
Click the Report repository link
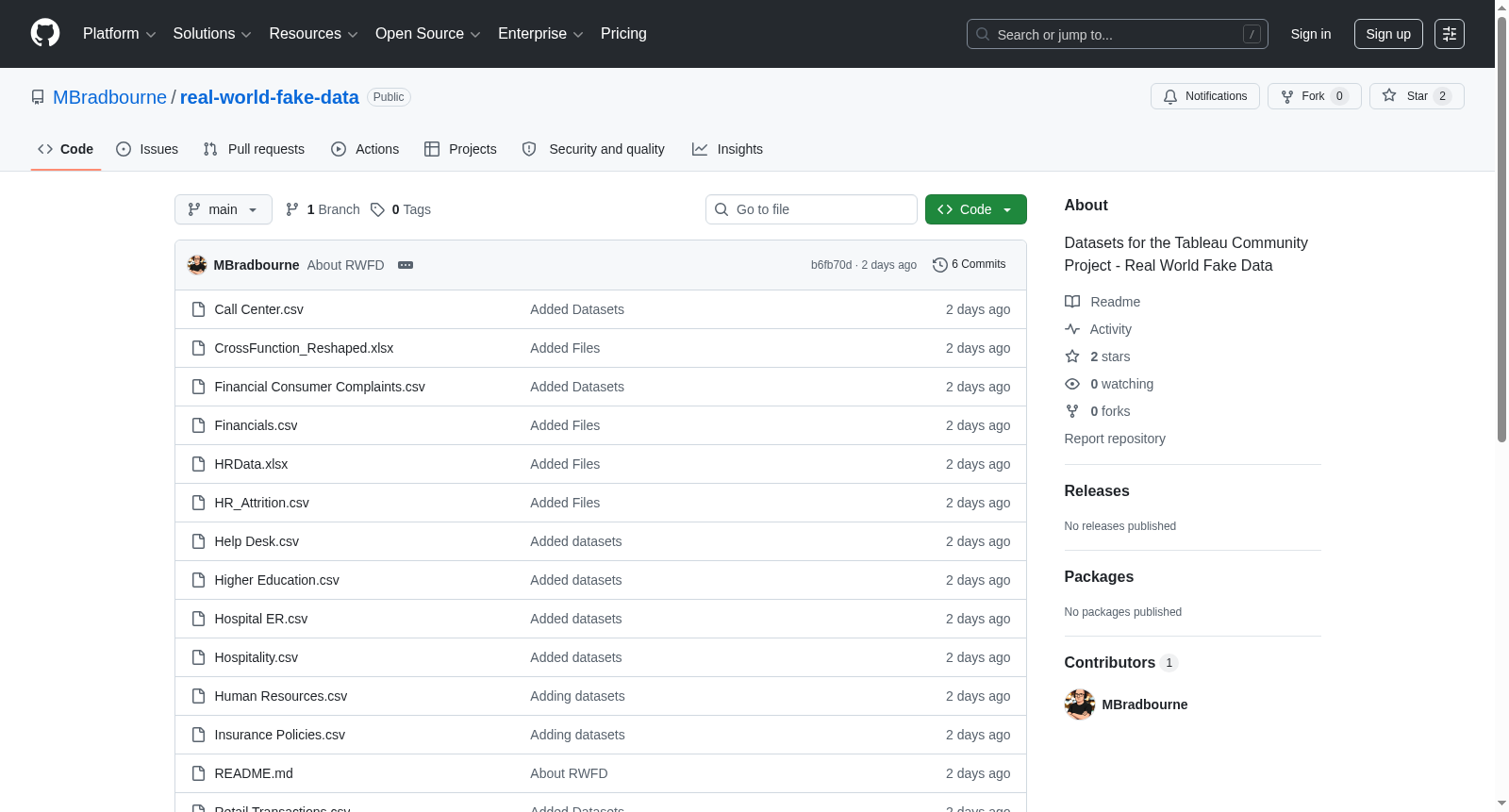[x=1115, y=439]
